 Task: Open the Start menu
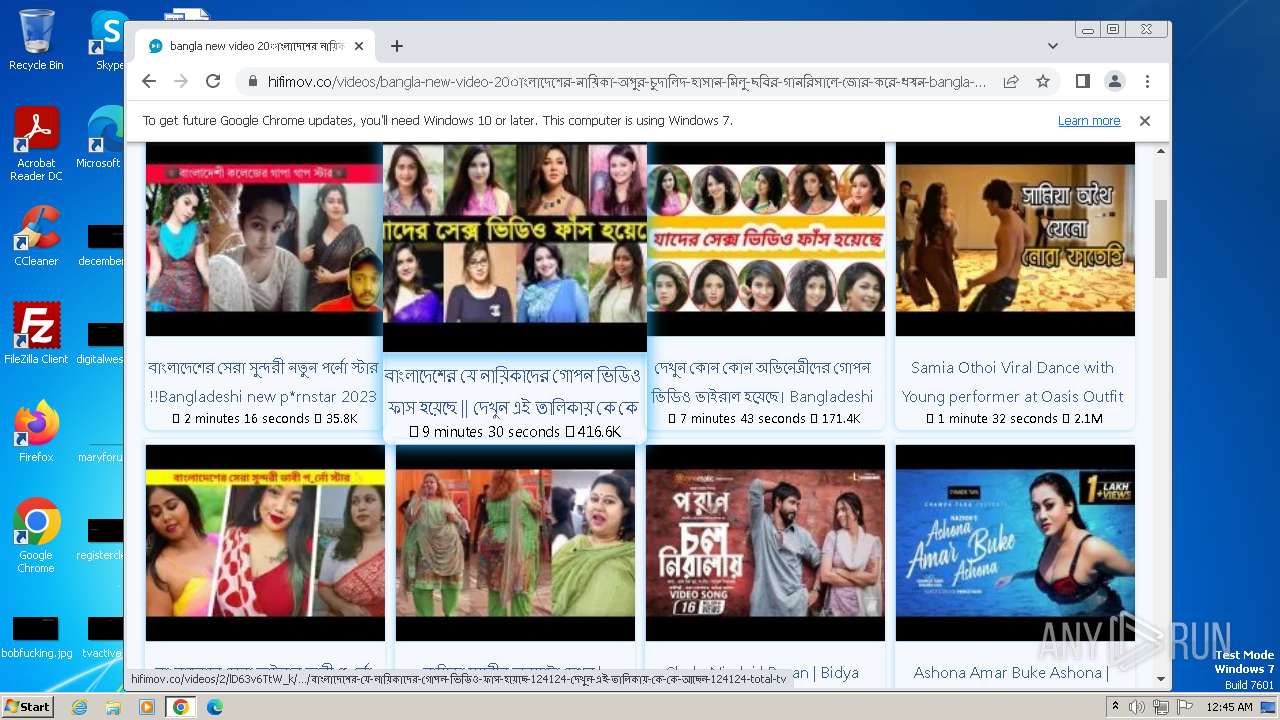click(x=28, y=707)
